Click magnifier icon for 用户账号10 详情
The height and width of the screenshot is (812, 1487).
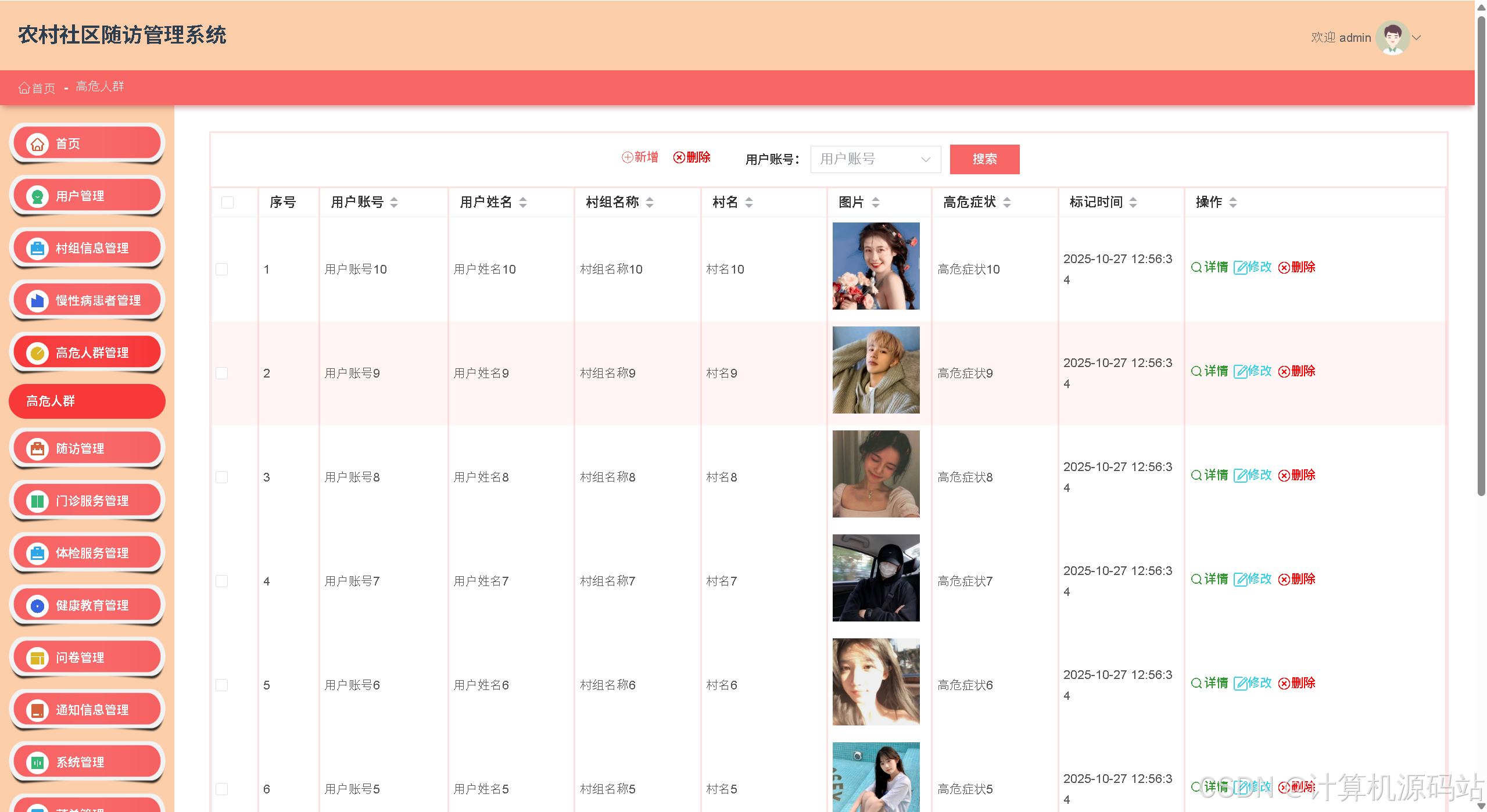(x=1196, y=267)
